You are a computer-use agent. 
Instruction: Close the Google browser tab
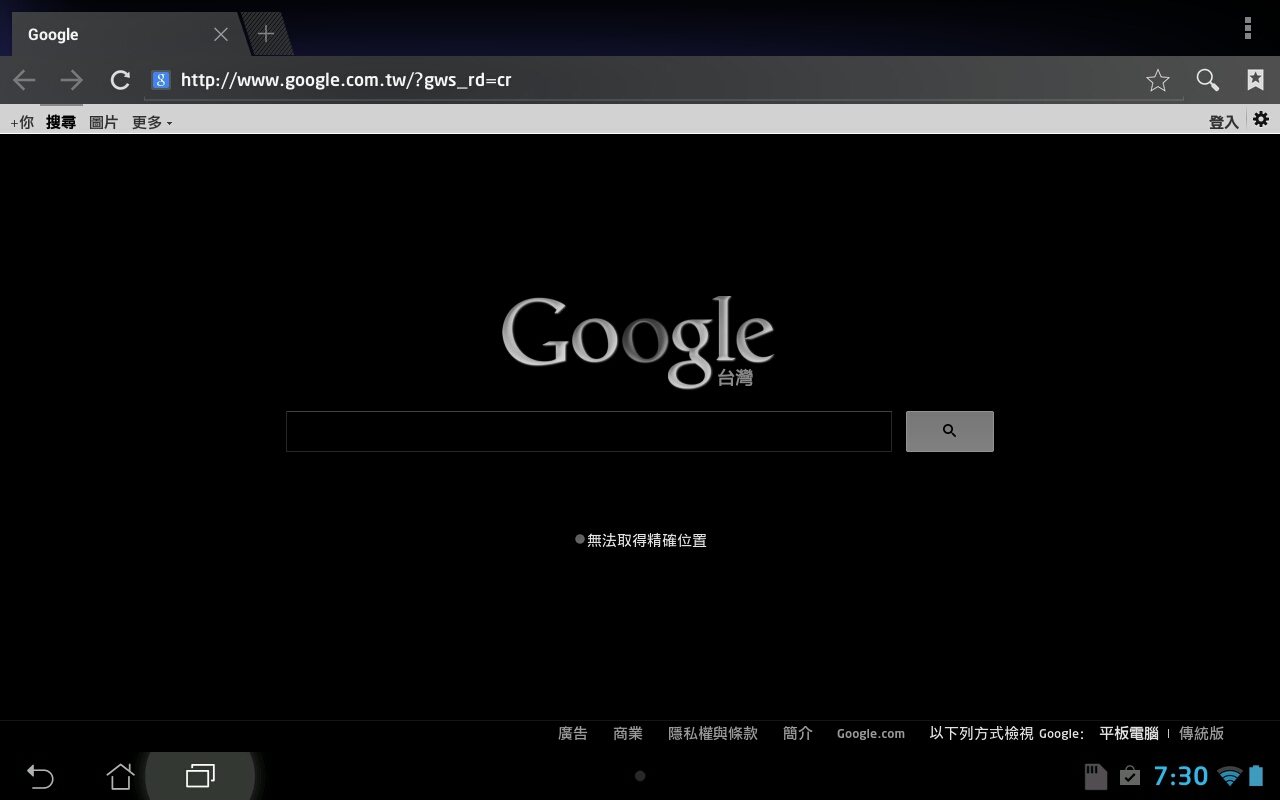pyautogui.click(x=221, y=34)
